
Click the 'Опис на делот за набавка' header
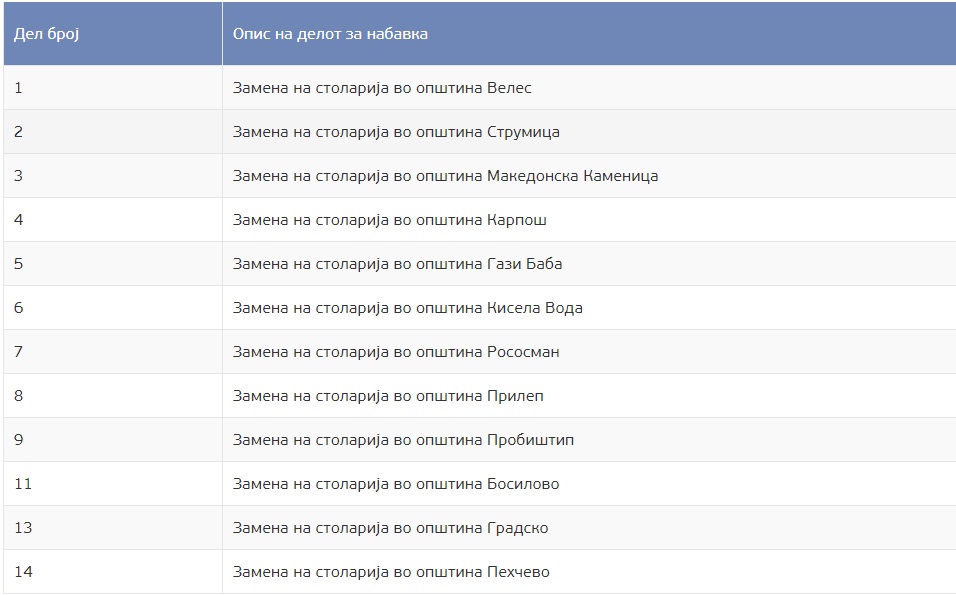click(x=330, y=34)
